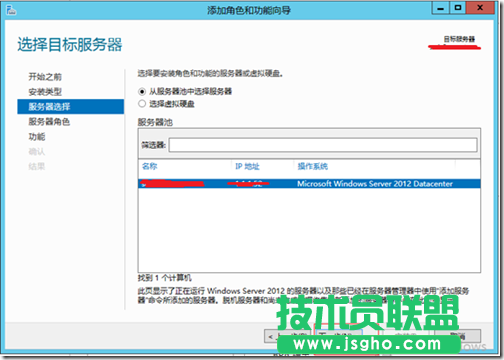
Task: Open the 服务器选择 step
Action: tap(71, 107)
